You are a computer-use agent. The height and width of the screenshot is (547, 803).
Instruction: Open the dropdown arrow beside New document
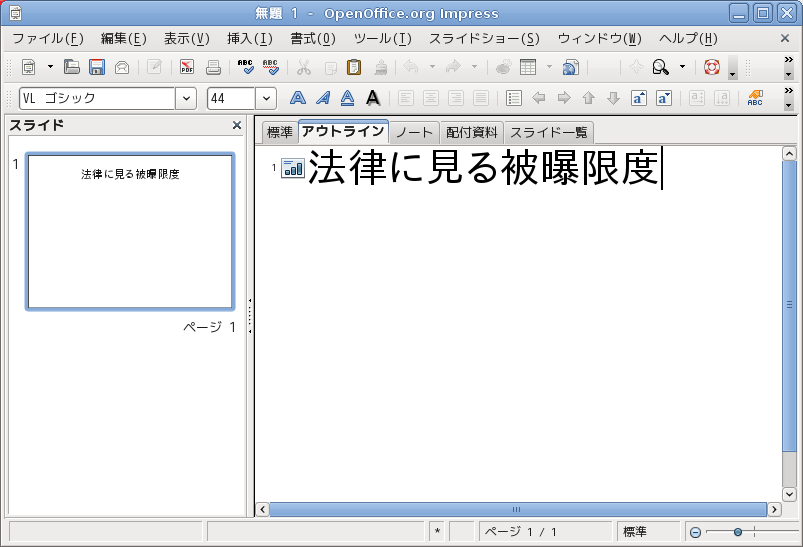click(50, 68)
